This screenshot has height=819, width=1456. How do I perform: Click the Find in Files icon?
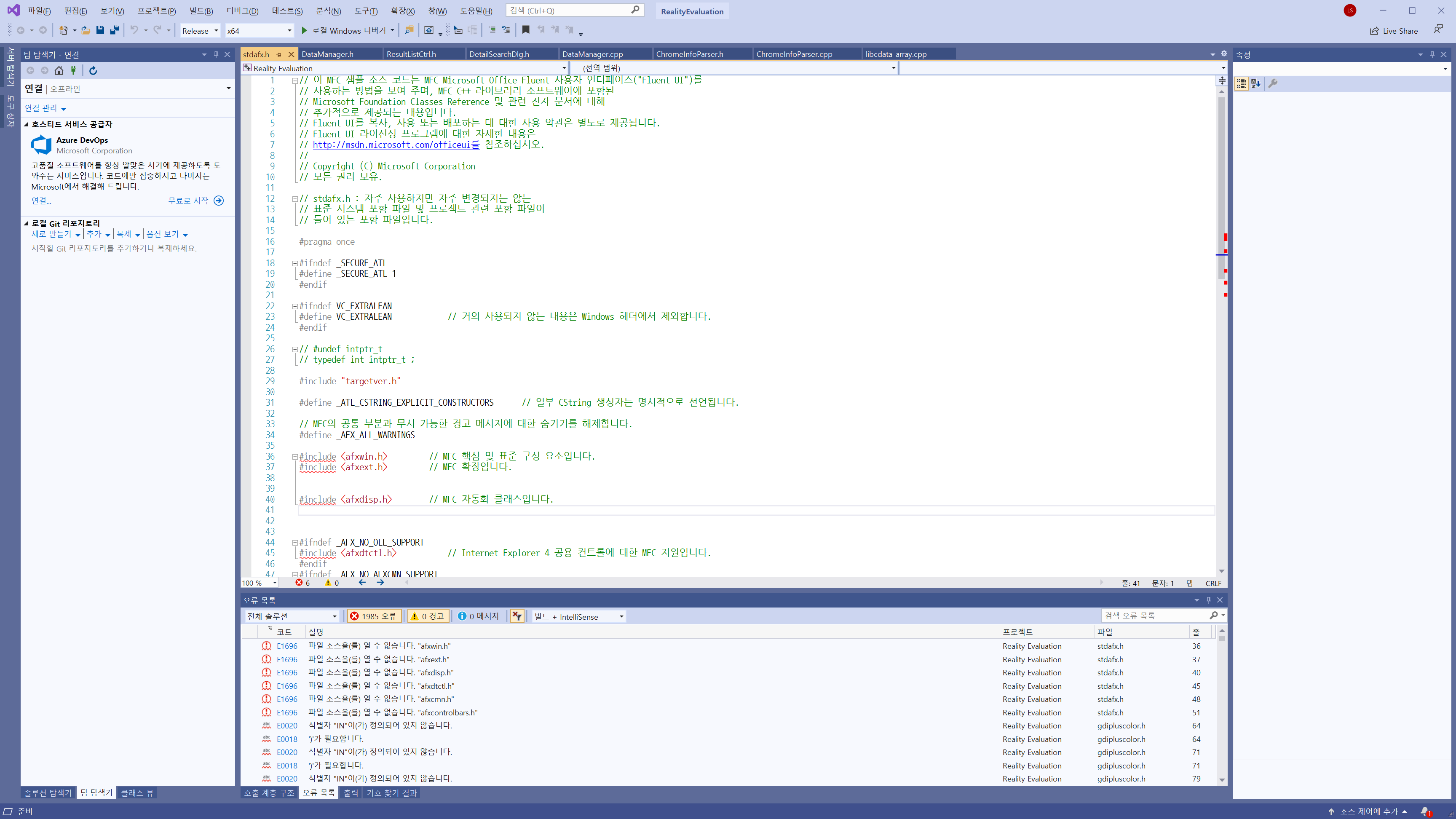tap(409, 30)
